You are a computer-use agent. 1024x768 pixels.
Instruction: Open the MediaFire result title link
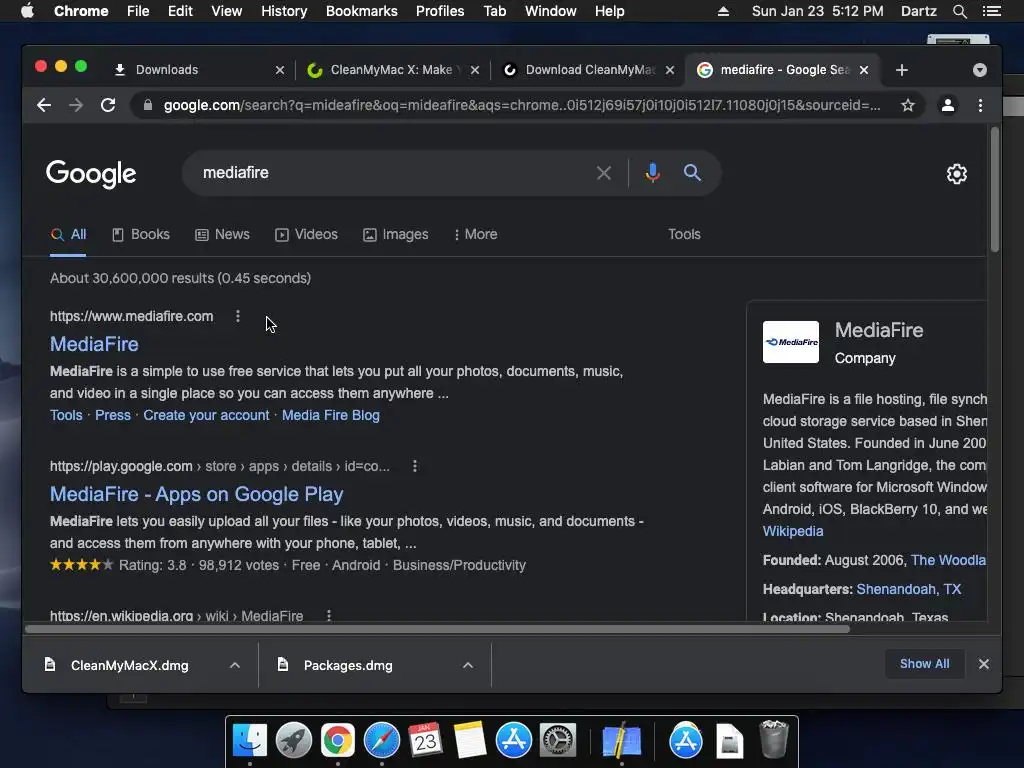94,344
